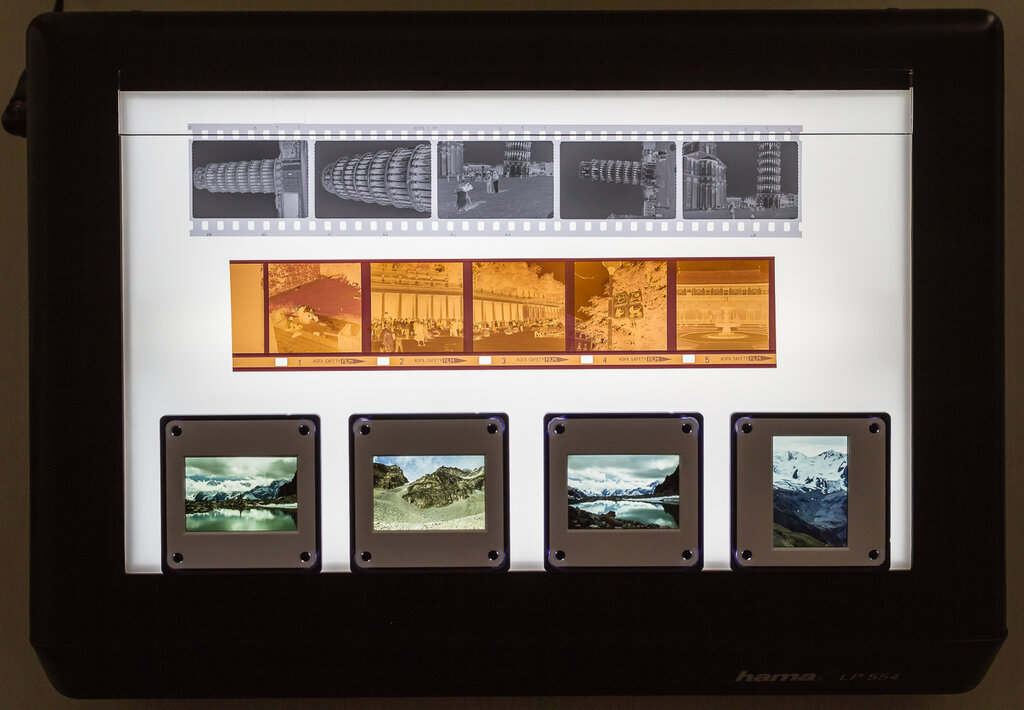Viewport: 1024px width, 710px height.
Task: Click the orange negative frame with fountain
Action: 722,306
